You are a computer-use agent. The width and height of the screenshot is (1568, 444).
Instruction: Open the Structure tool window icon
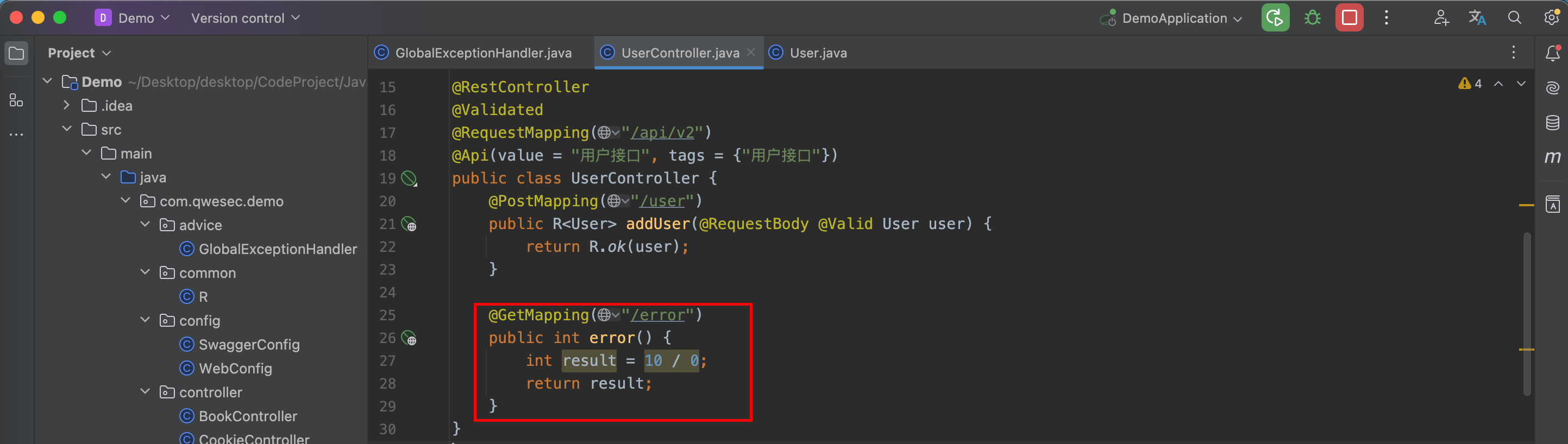[16, 100]
